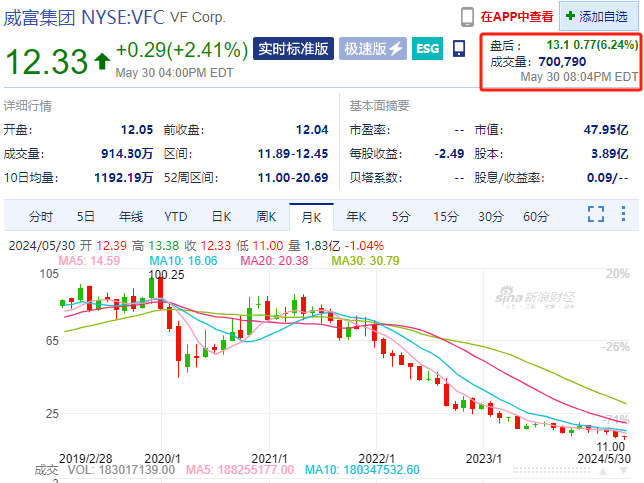This screenshot has height=483, width=644.
Task: Open the fullscreen chart icon
Action: point(596,214)
